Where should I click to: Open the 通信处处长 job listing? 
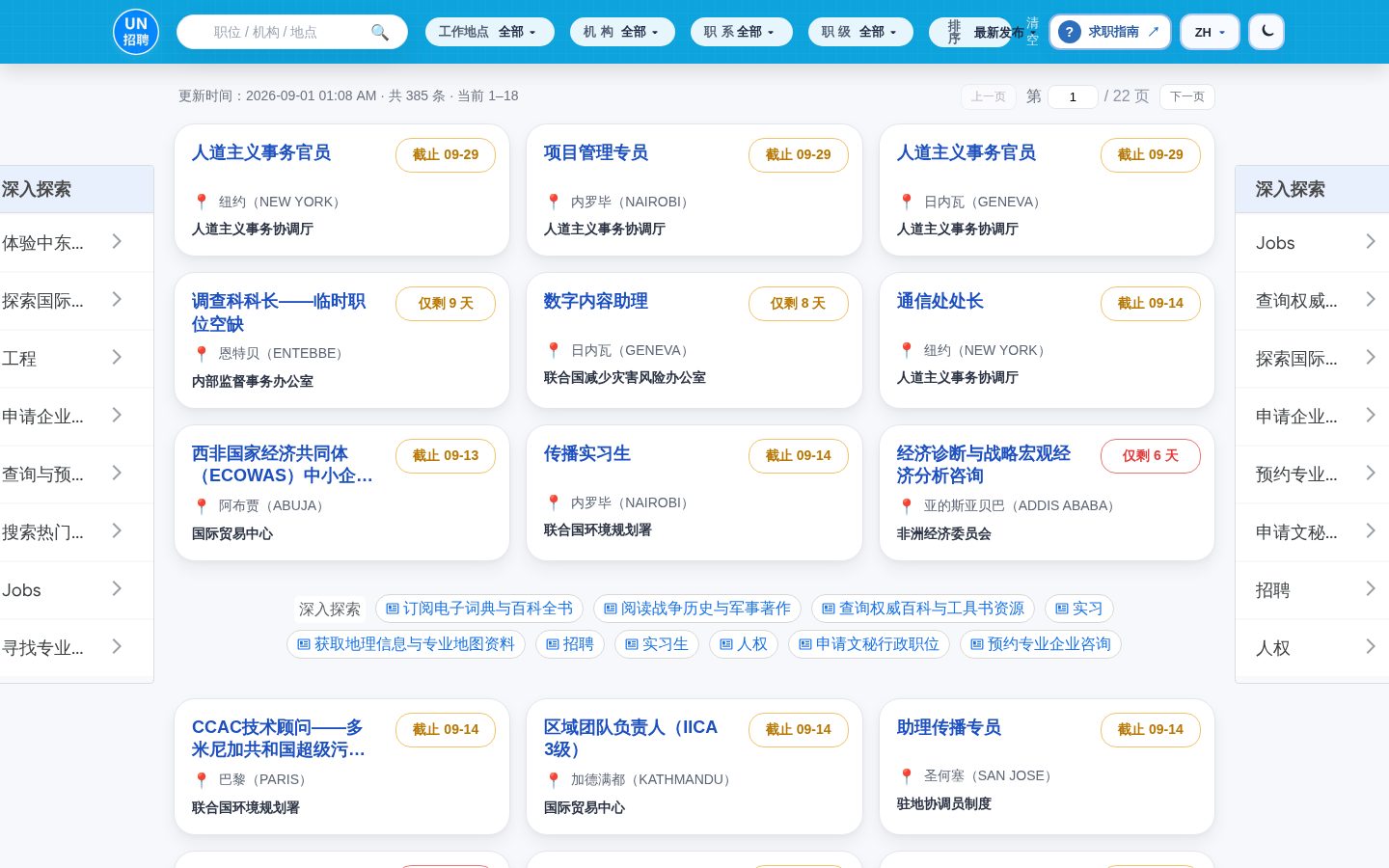point(940,301)
